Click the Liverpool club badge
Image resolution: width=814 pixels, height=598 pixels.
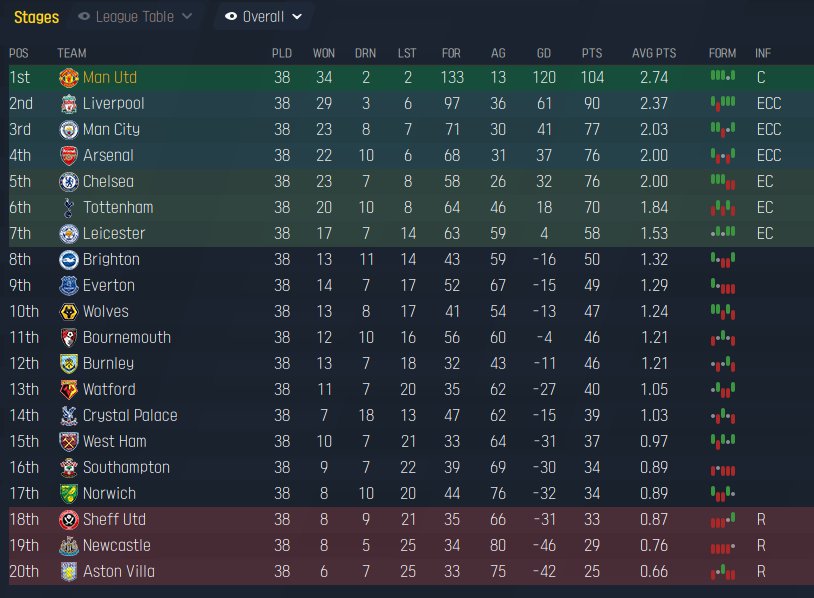point(69,104)
